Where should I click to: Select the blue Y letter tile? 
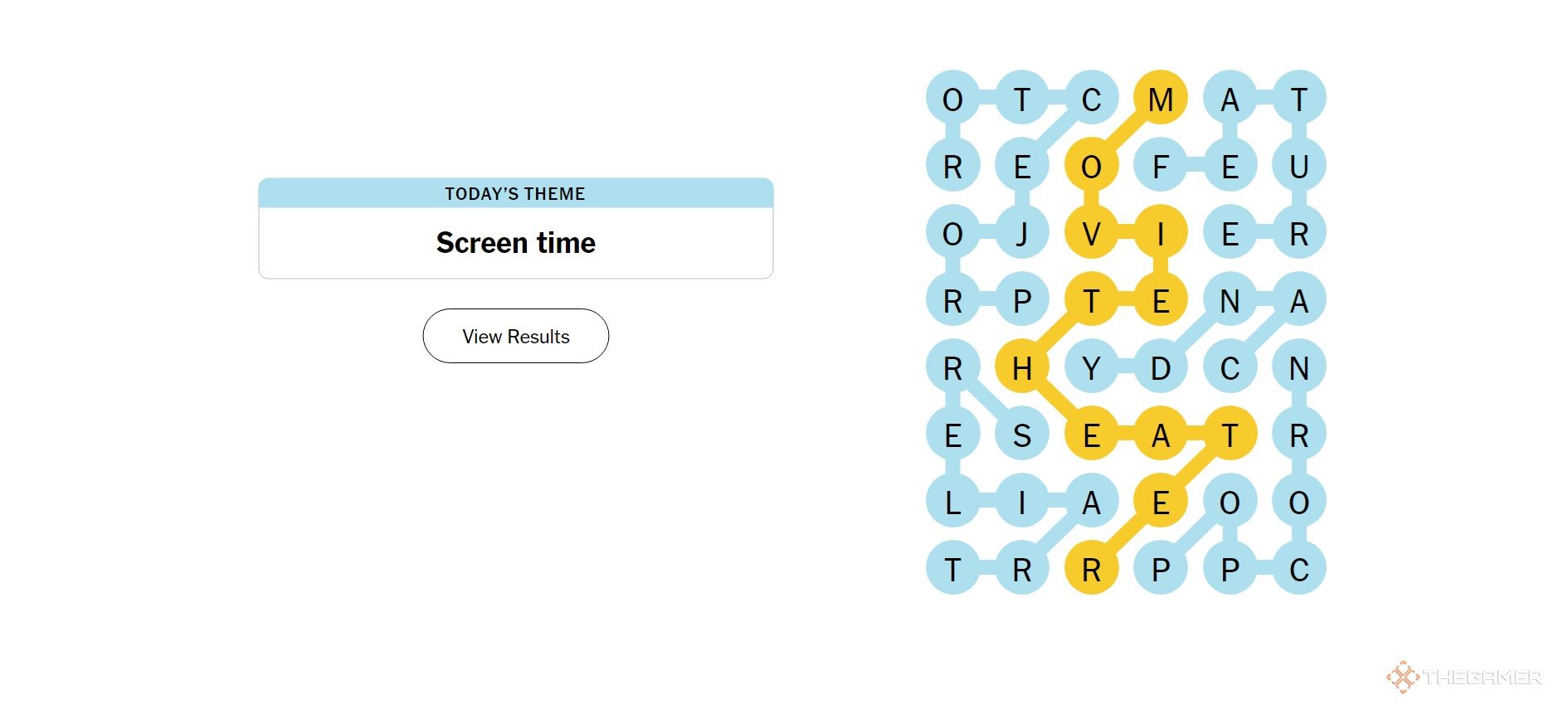coord(1091,367)
